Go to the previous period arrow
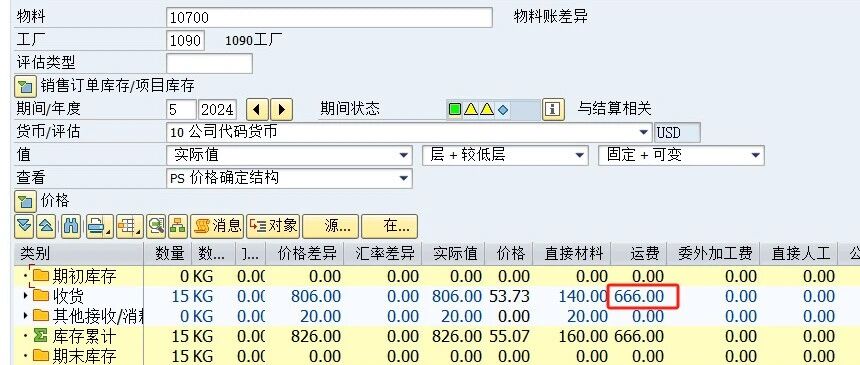 257,109
